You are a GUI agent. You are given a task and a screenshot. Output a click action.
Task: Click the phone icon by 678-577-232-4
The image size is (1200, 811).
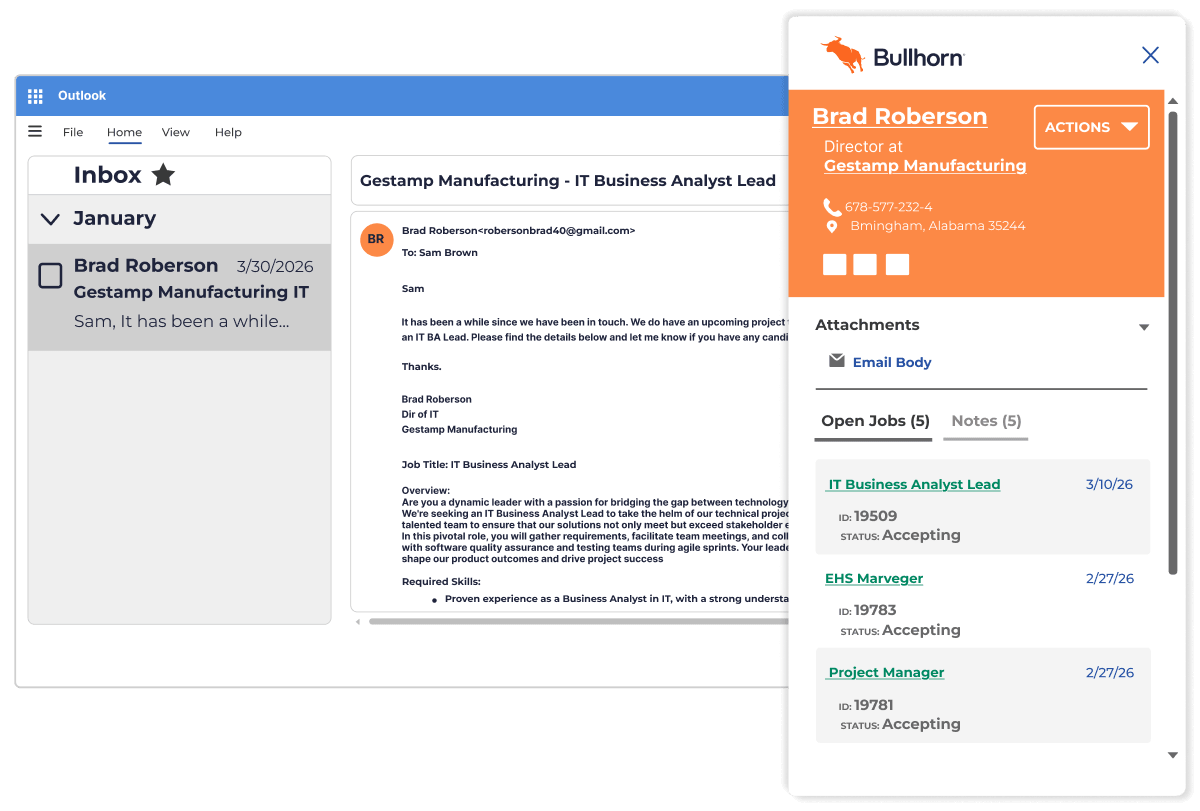[x=832, y=207]
